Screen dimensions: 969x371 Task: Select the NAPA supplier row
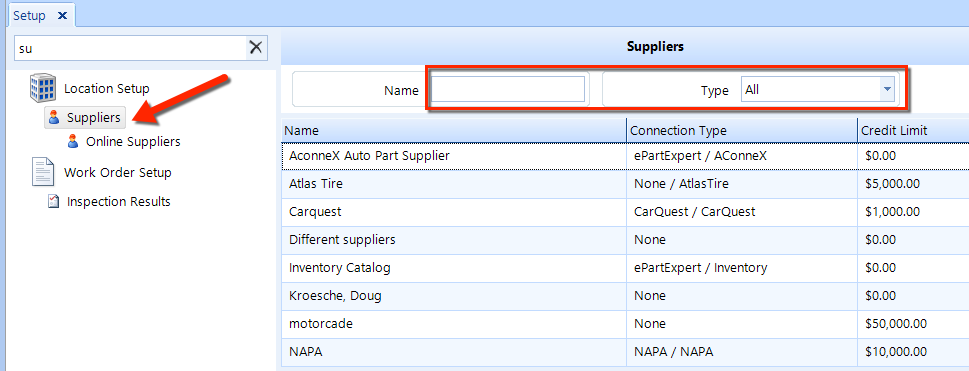tap(625, 352)
